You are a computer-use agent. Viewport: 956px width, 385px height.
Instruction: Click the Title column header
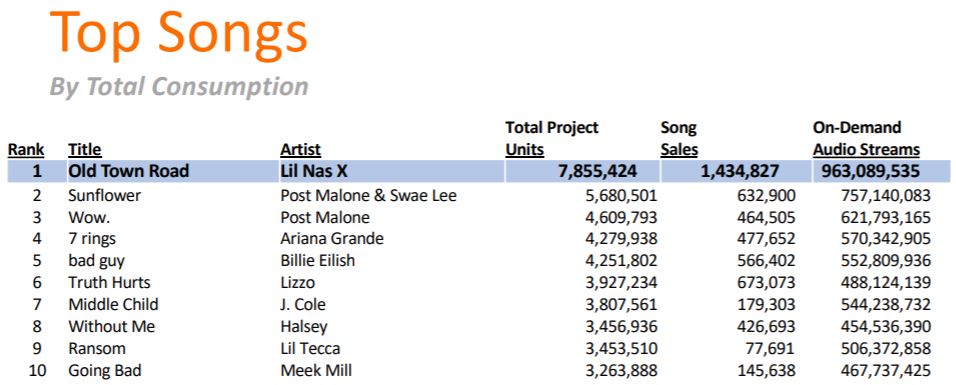coord(85,149)
